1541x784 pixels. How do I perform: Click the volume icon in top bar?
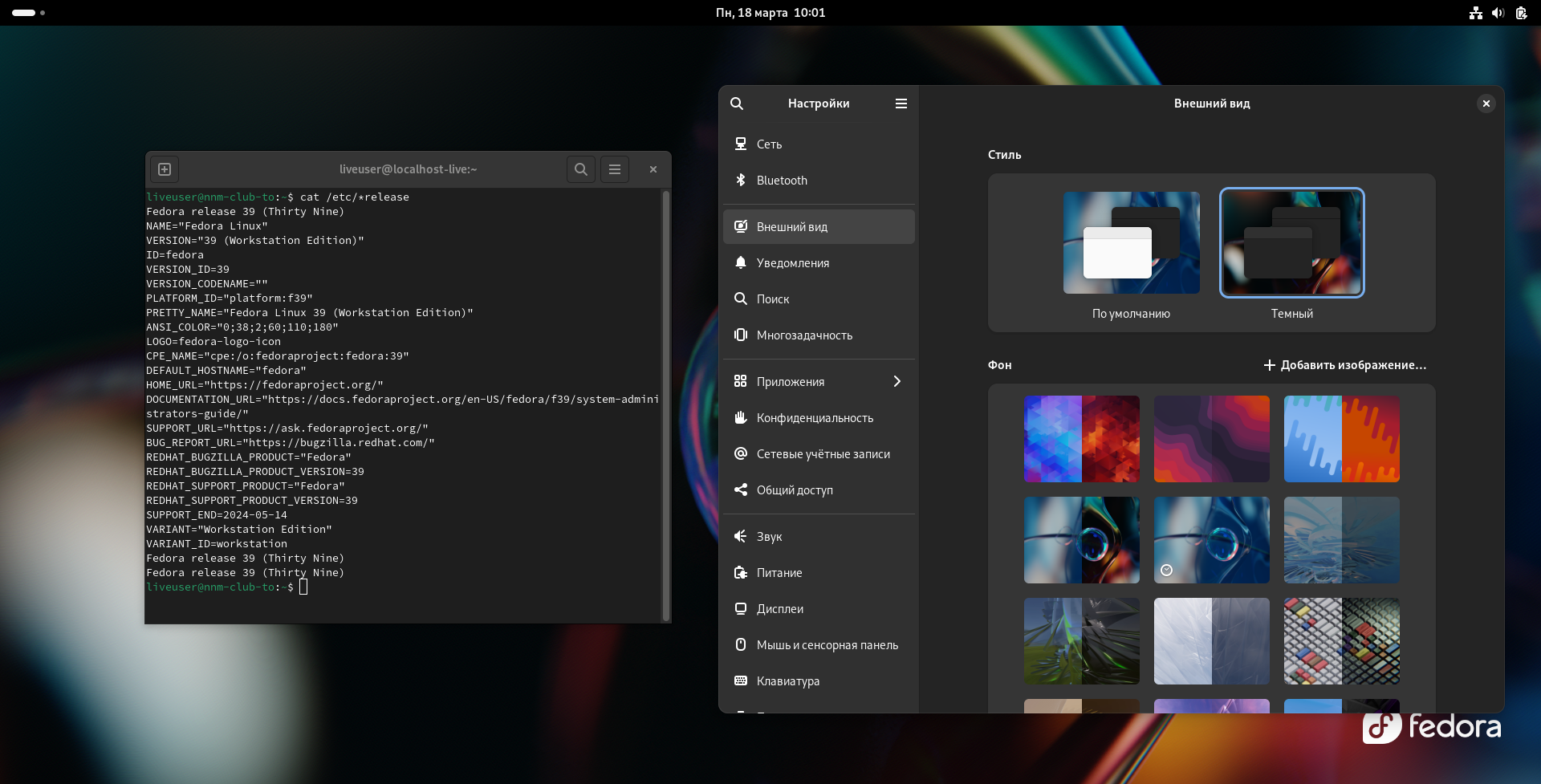click(x=1498, y=13)
